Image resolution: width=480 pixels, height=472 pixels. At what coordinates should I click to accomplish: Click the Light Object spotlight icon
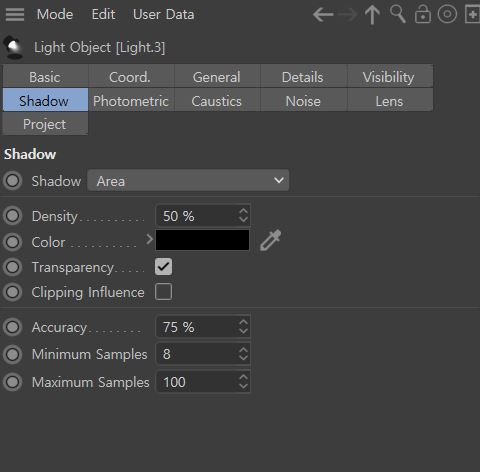(14, 47)
